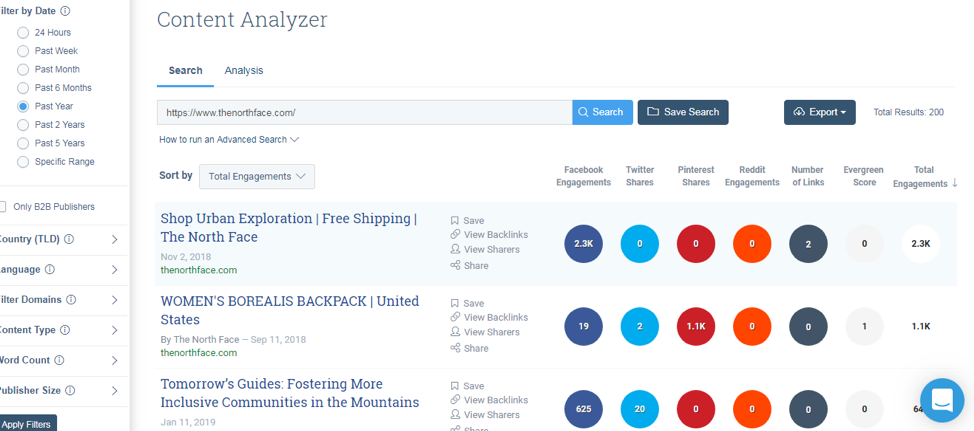Image resolution: width=974 pixels, height=431 pixels.
Task: Open the Total Engagements sort dropdown
Action: click(257, 176)
